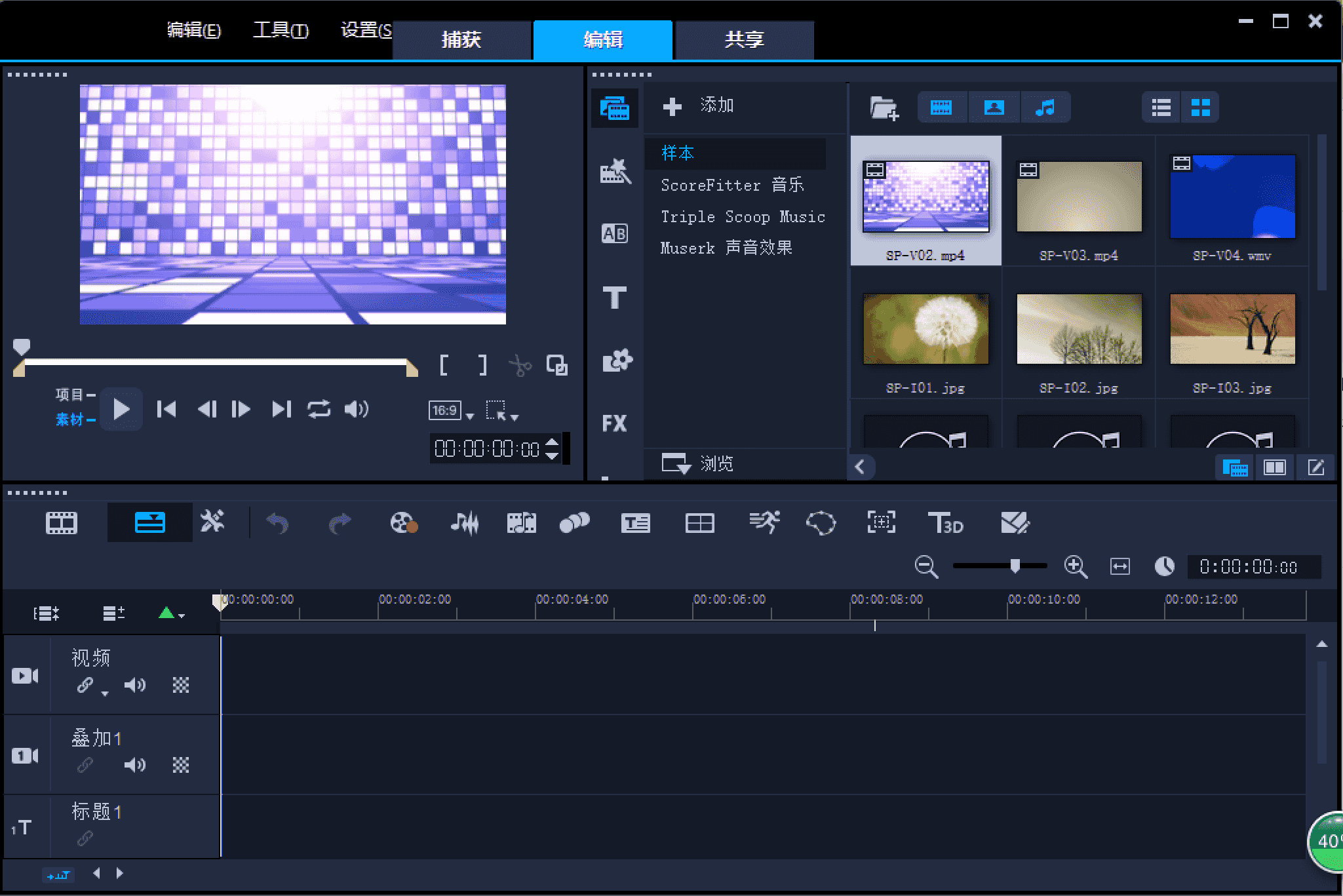Open the Title library (T icon)
The image size is (1343, 896).
pyautogui.click(x=614, y=298)
